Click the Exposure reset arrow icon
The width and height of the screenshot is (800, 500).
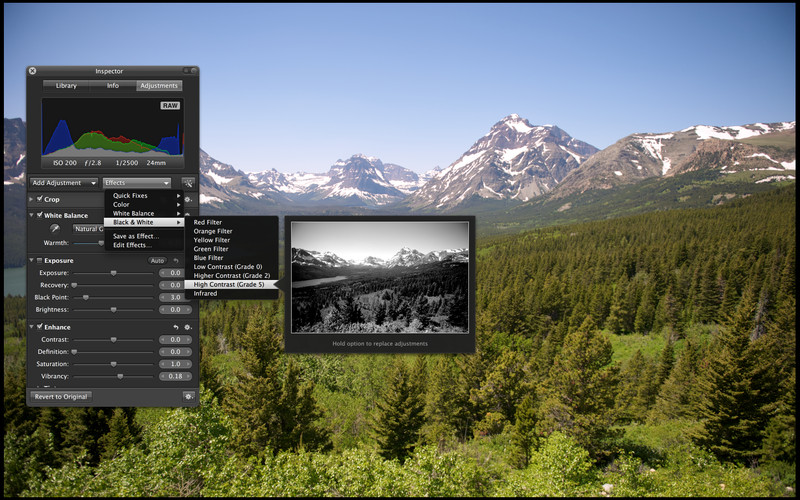click(176, 260)
